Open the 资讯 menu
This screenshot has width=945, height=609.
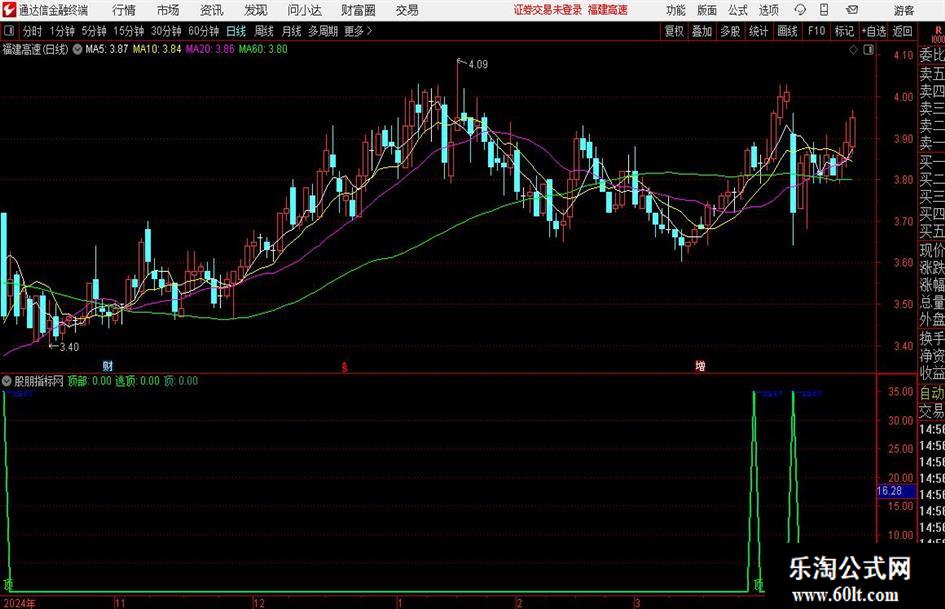(x=212, y=10)
